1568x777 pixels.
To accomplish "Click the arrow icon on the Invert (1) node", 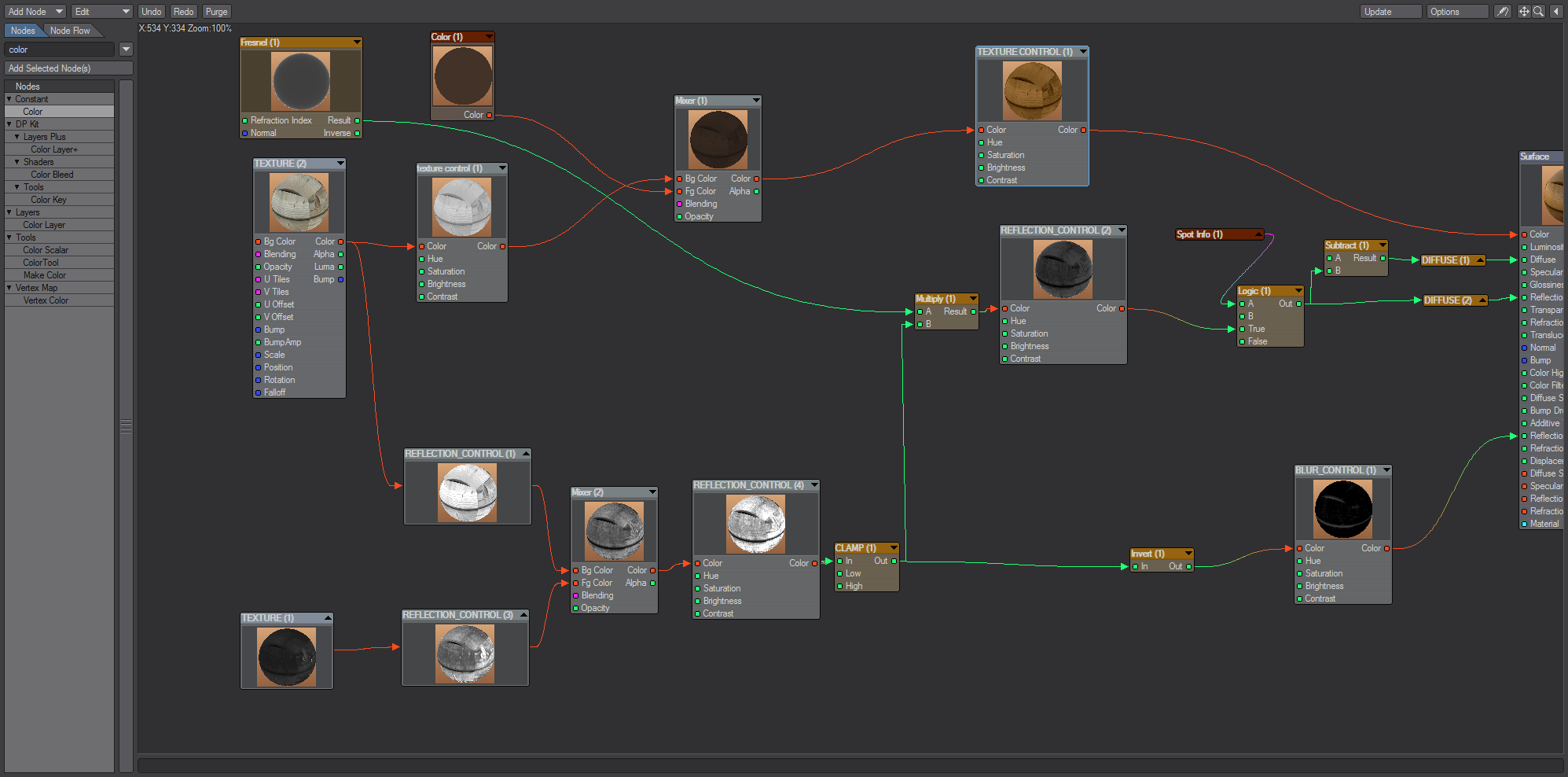I will (1188, 554).
